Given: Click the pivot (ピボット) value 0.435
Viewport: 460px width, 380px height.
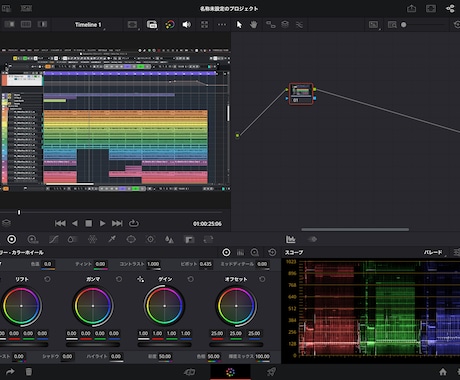Looking at the screenshot, I should 206,264.
